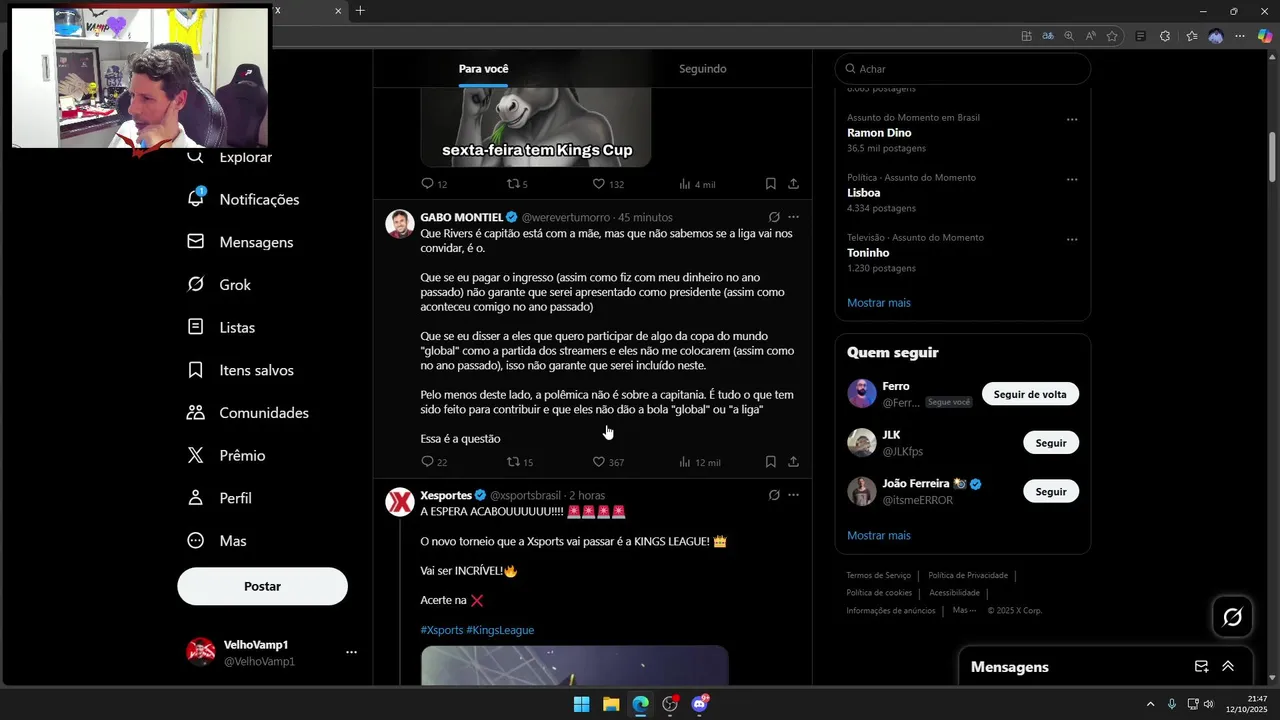Click the page vertical scrollbar
The image size is (1280, 720).
1273,157
